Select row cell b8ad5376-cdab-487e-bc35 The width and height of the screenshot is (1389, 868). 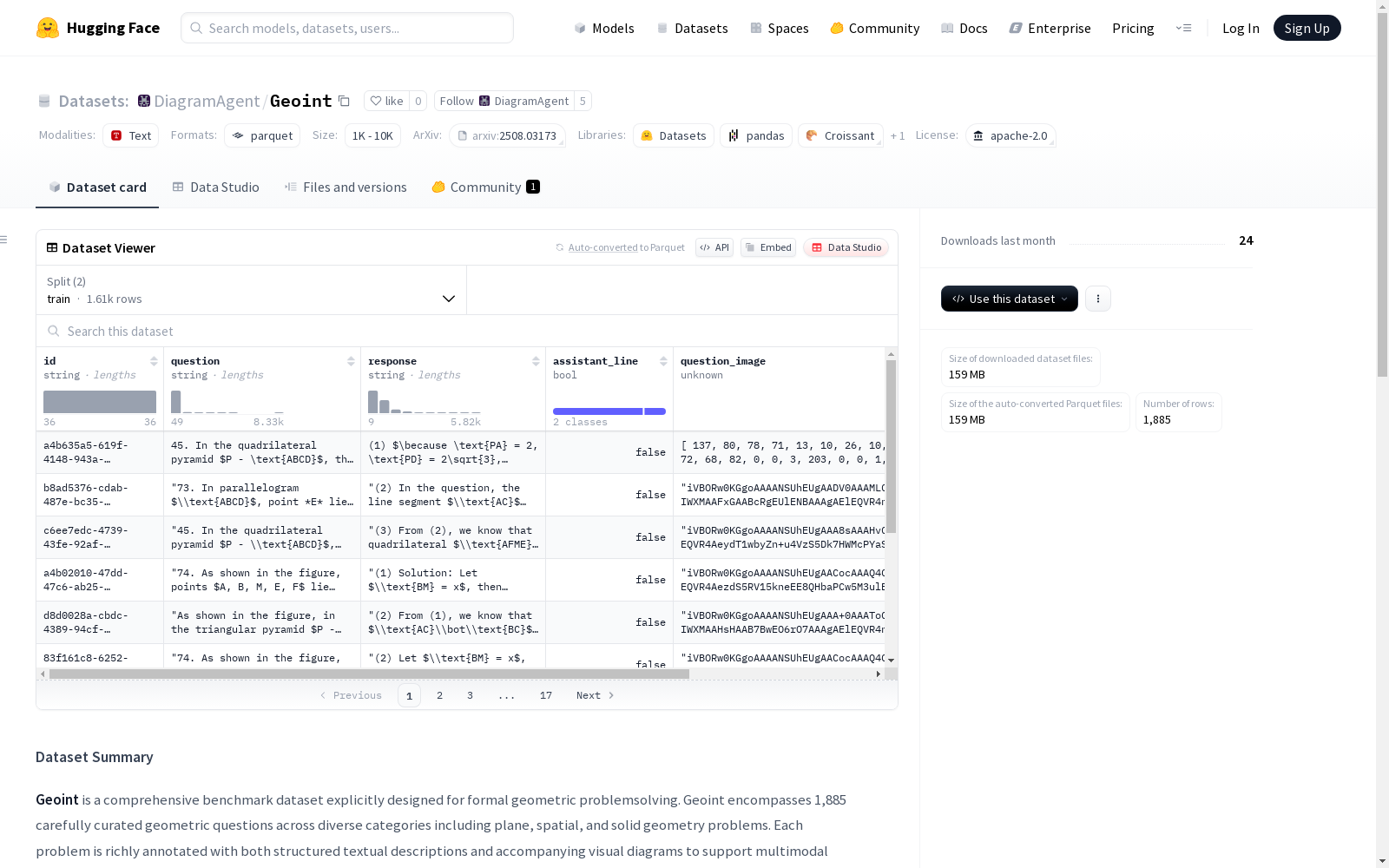100,495
